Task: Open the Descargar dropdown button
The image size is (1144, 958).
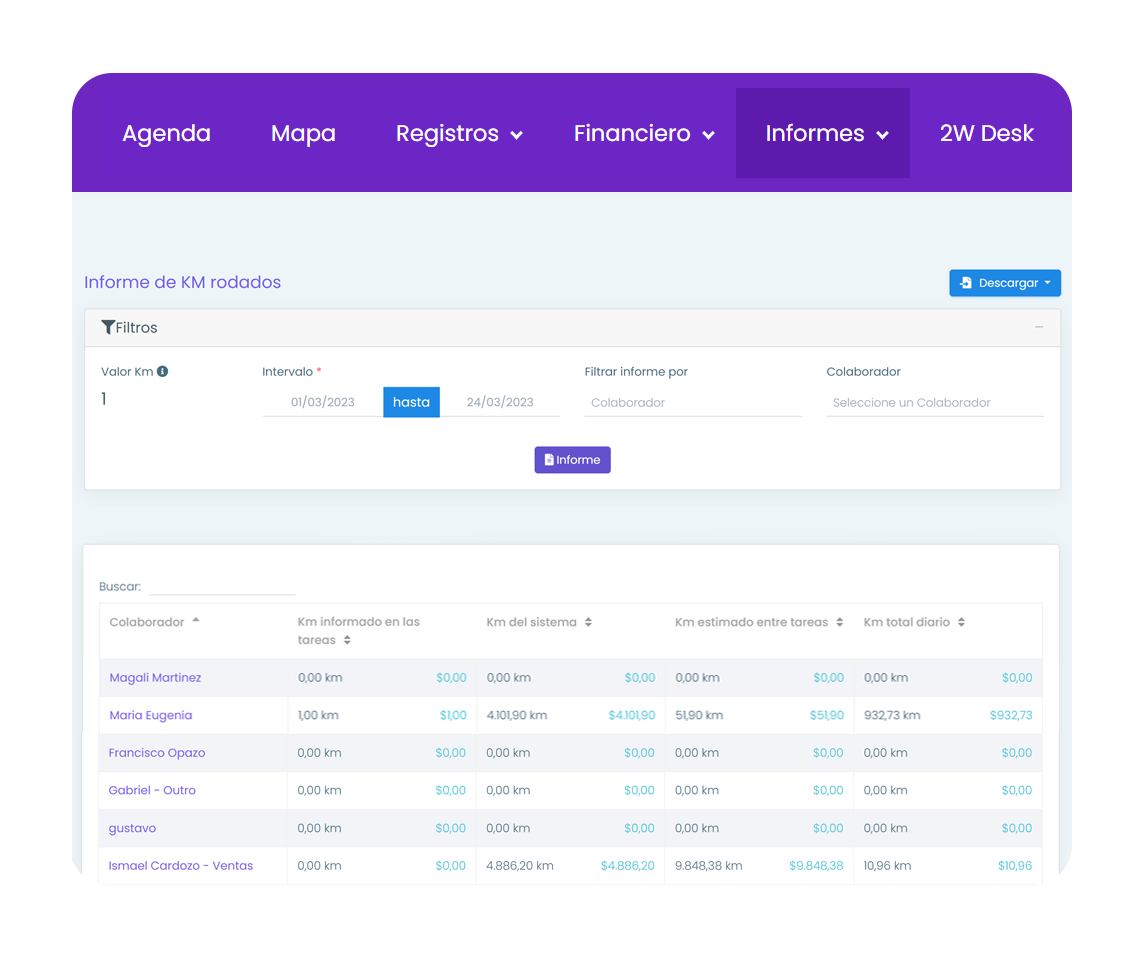Action: pos(1004,283)
